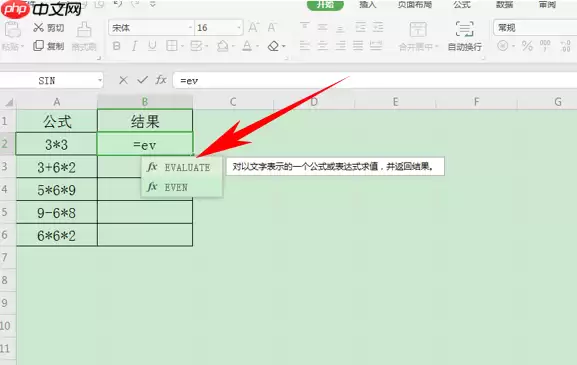The image size is (577, 365).
Task: Click the top align icon
Action: tap(304, 27)
